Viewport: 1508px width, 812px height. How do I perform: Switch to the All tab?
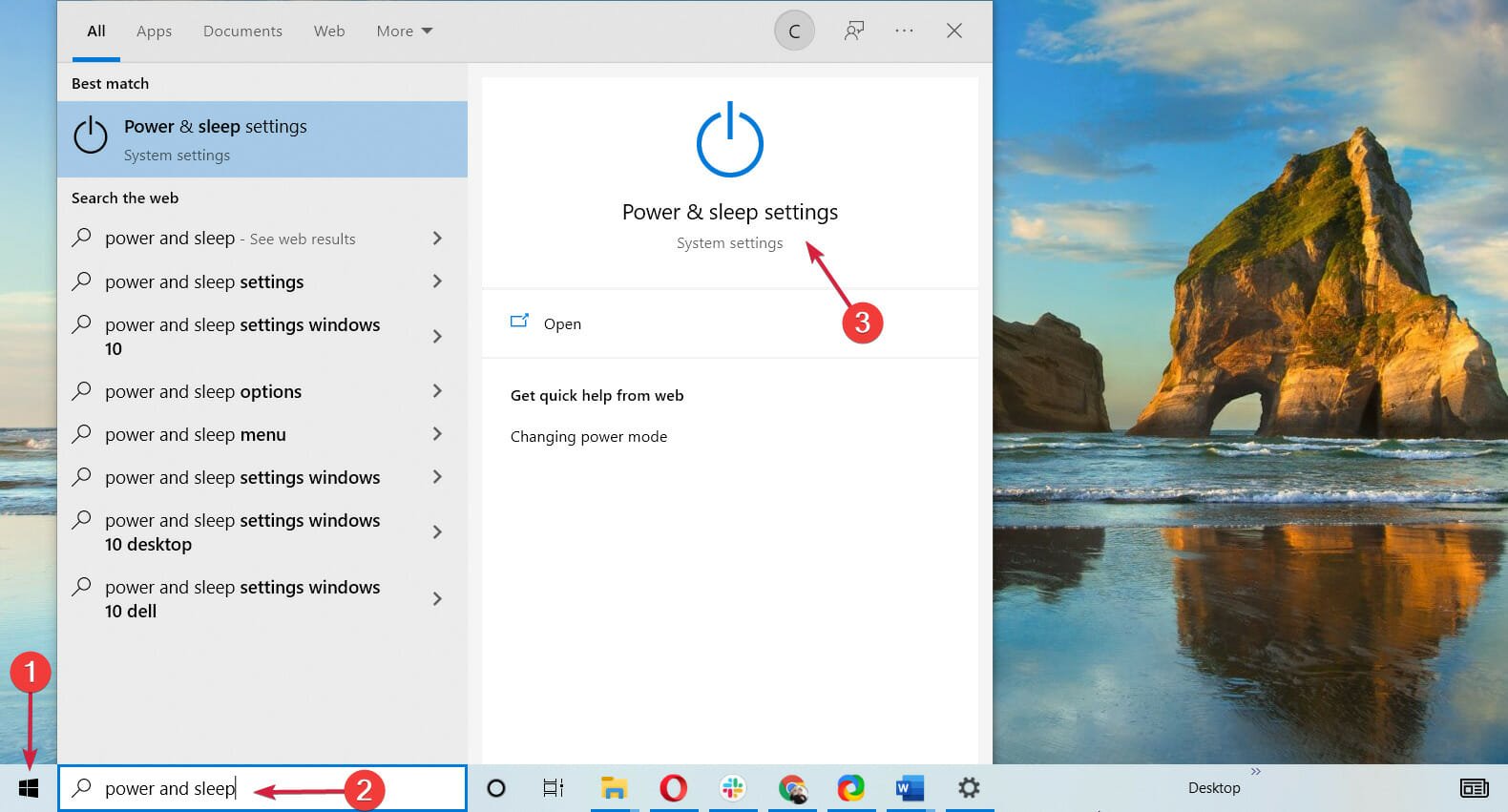[96, 31]
